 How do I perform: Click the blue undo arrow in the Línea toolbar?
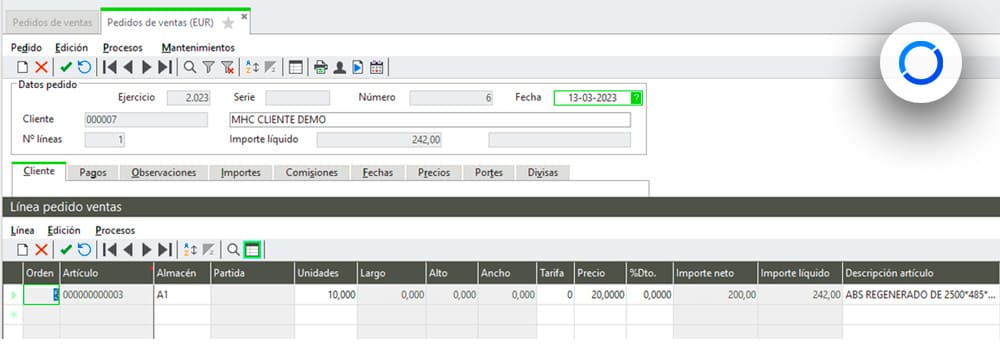(84, 250)
